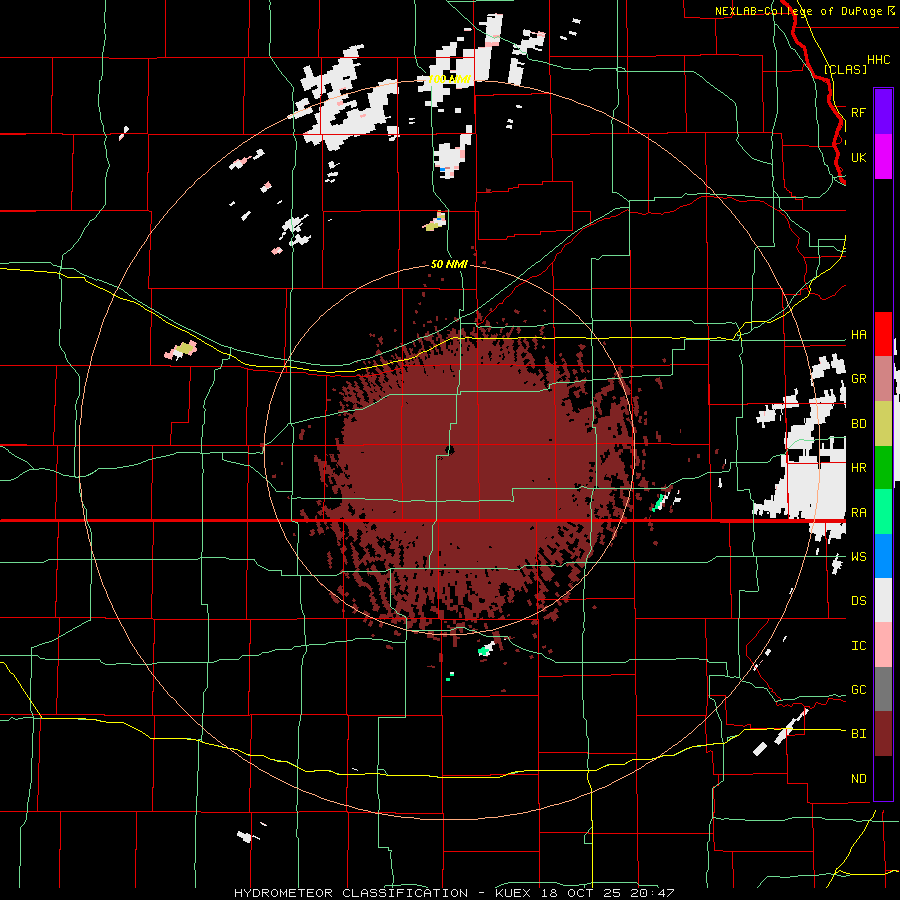Click the ND black legend swatch
This screenshot has width=900, height=900.
click(883, 778)
